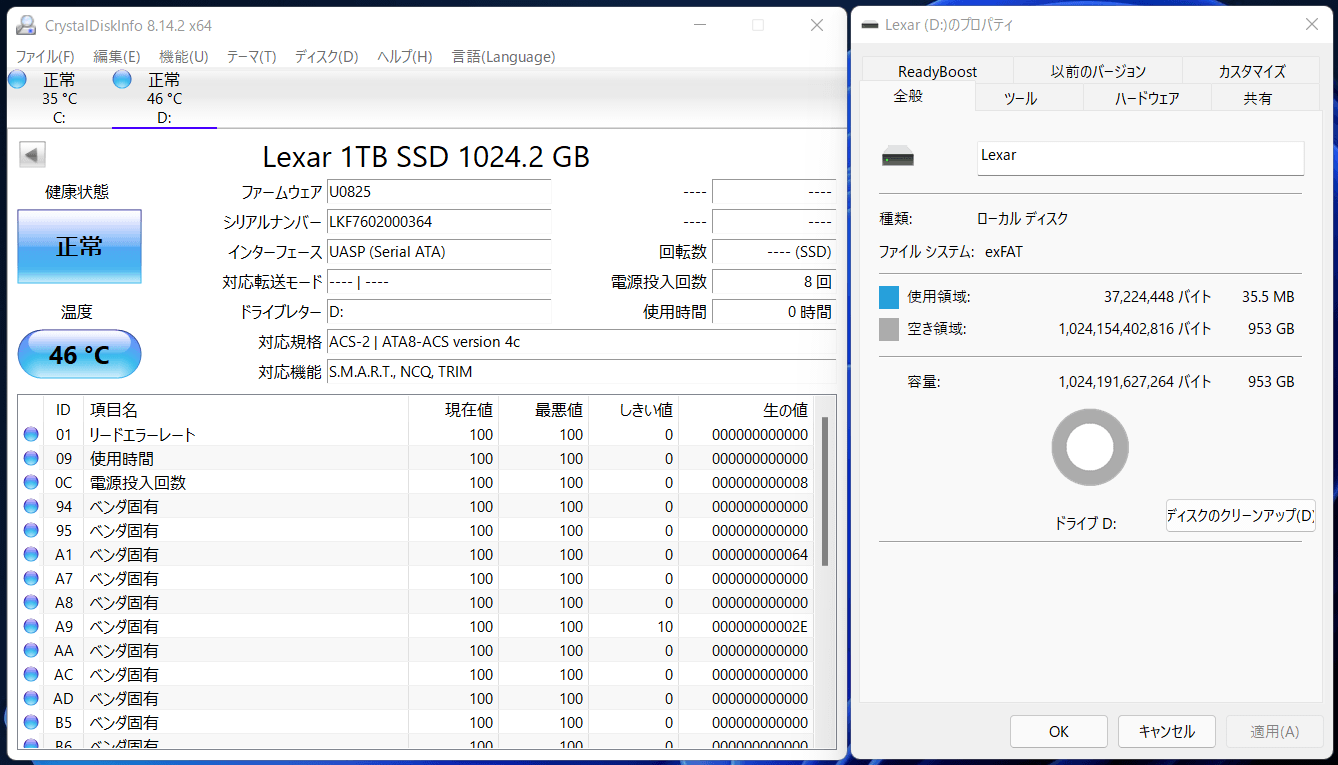Click the Lexar 1TB SSD 1024.2 GB title
Screen dimensions: 1338x765
pyautogui.click(x=426, y=157)
